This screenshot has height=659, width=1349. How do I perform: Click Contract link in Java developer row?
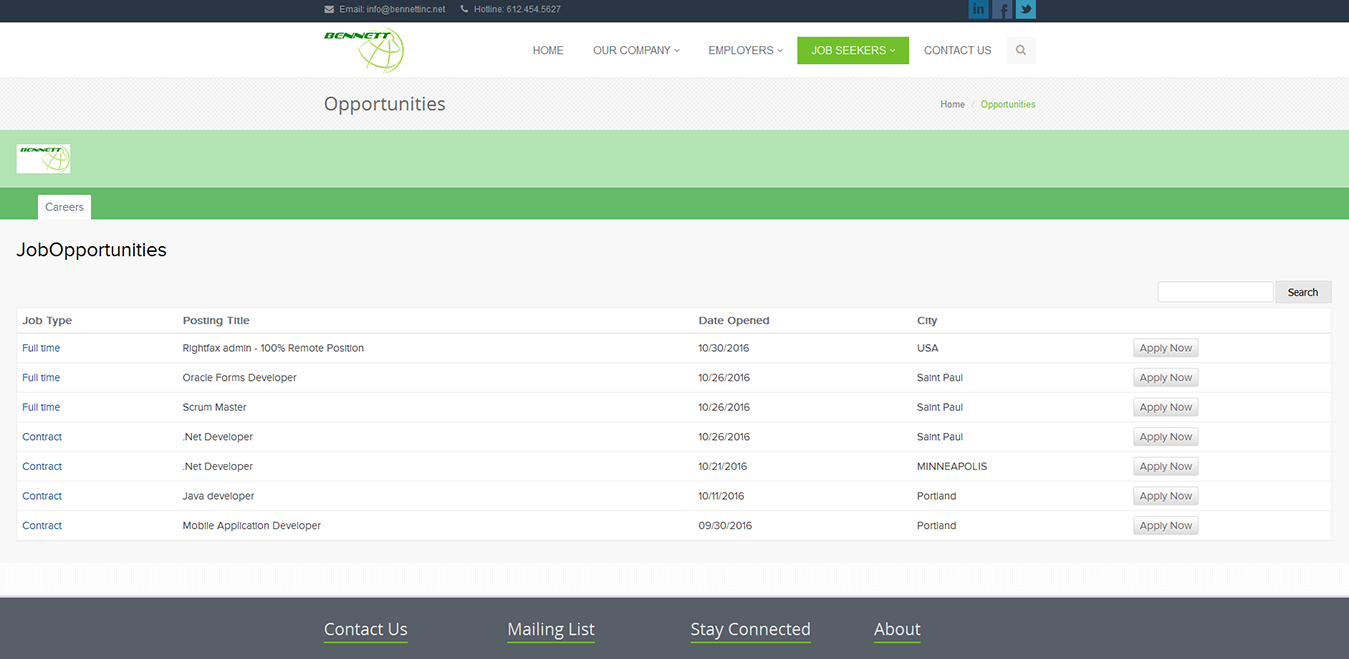click(x=42, y=496)
